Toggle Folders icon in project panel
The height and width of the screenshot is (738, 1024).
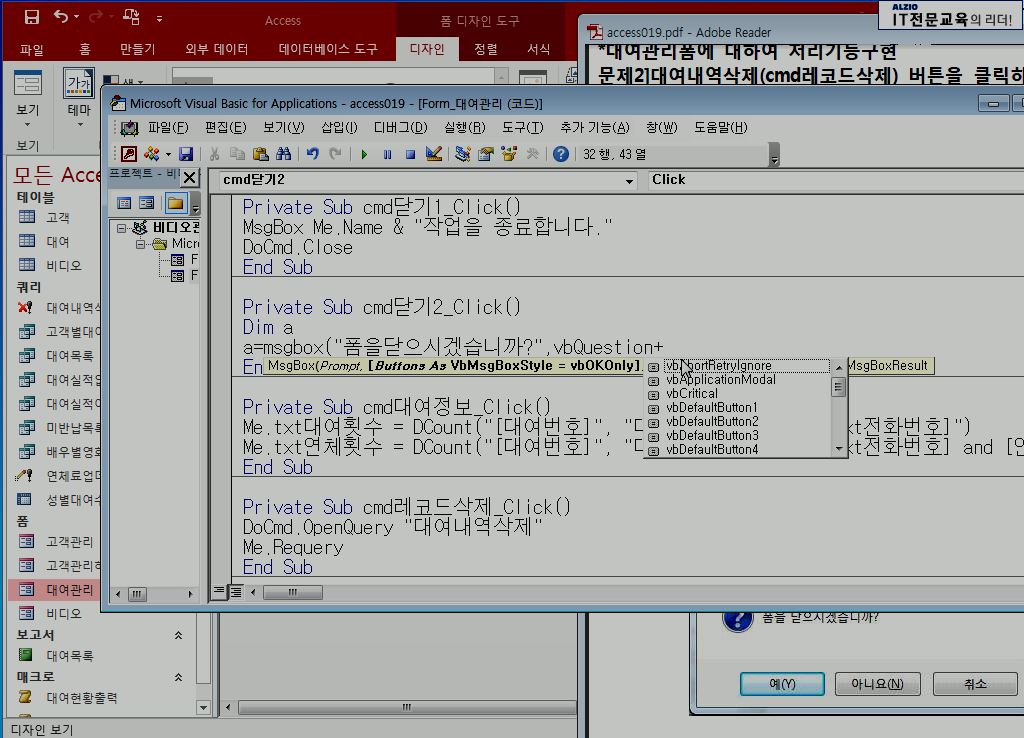tap(176, 203)
